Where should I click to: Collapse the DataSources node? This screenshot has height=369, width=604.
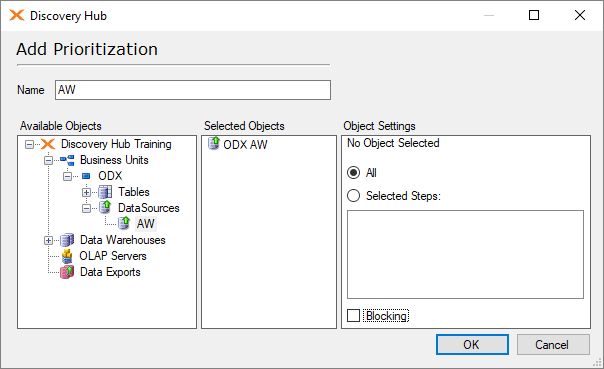tap(86, 208)
